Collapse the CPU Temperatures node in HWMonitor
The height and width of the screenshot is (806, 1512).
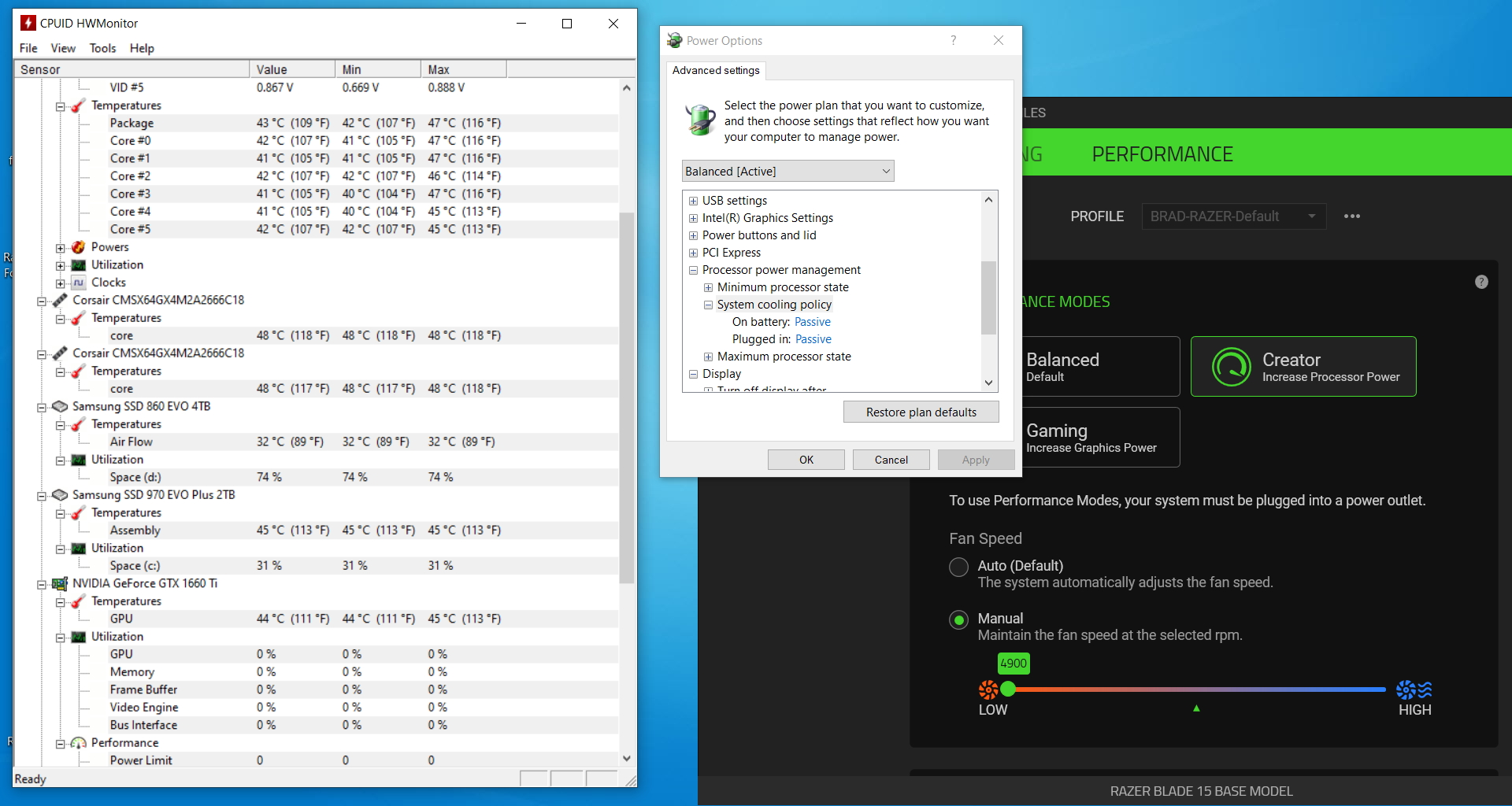[x=60, y=106]
